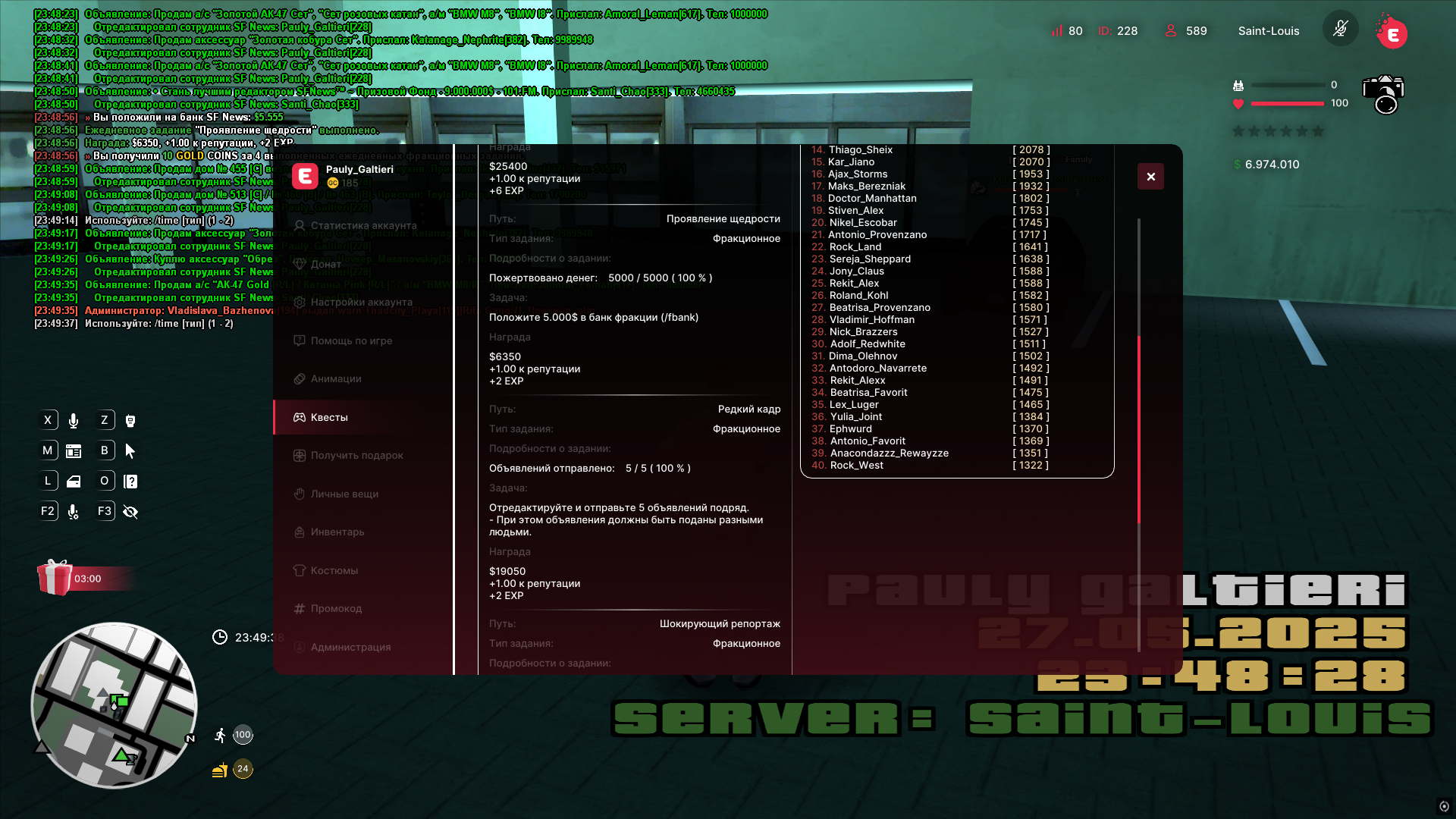Screen dimensions: 1456x819
Task: Click quest title Шокирующий репортаж
Action: tap(720, 623)
